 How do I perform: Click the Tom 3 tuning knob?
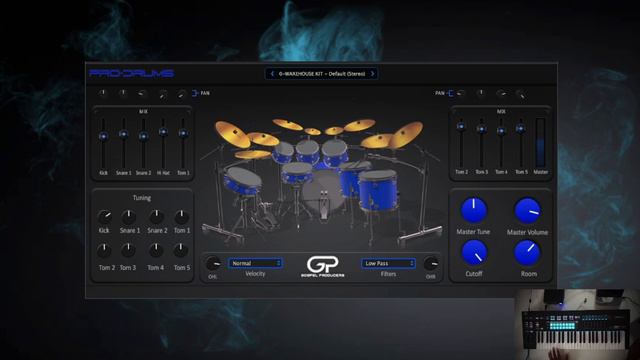[128, 250]
